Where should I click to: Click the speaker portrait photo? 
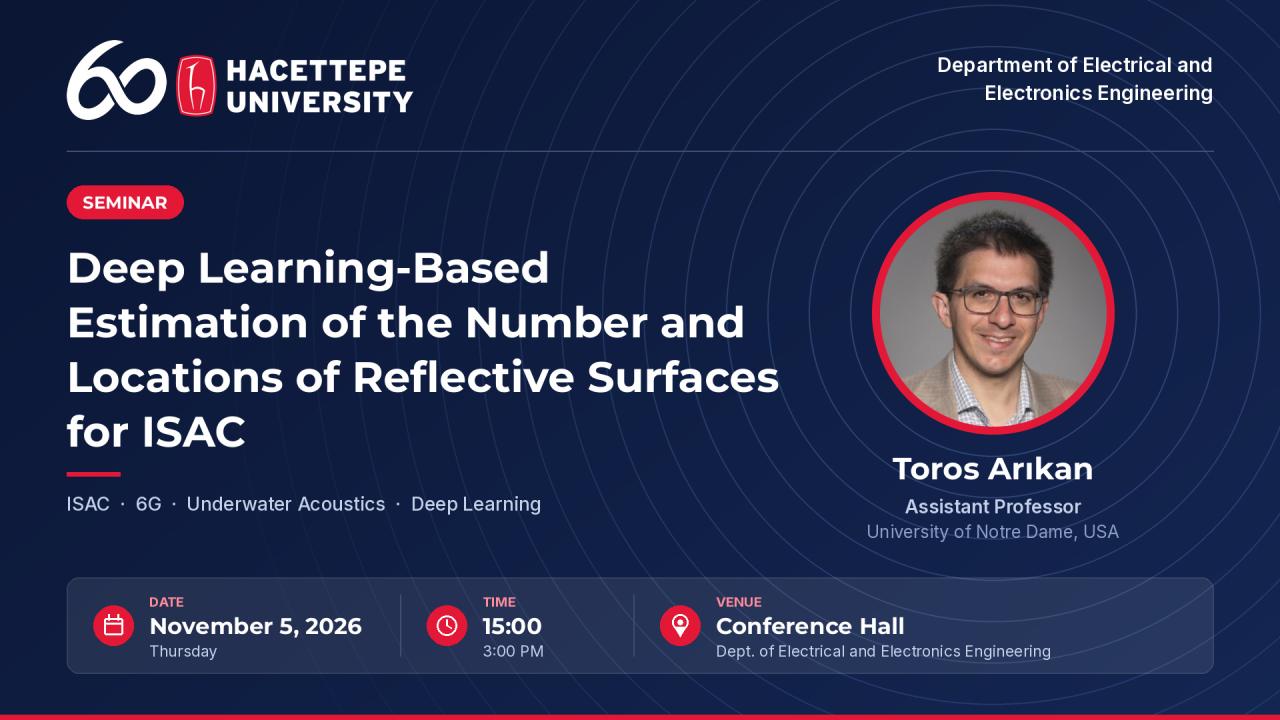point(993,313)
